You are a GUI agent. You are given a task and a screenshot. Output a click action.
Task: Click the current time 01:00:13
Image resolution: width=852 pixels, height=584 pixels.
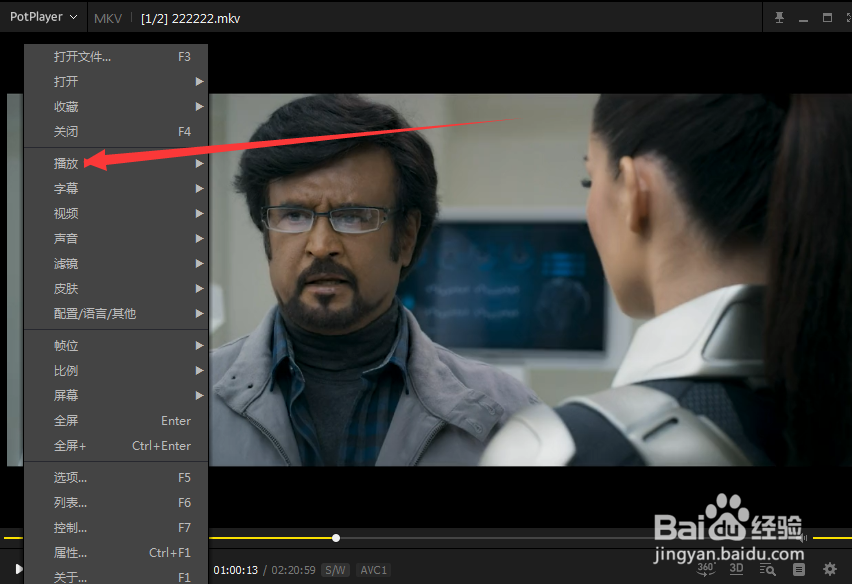(x=236, y=570)
